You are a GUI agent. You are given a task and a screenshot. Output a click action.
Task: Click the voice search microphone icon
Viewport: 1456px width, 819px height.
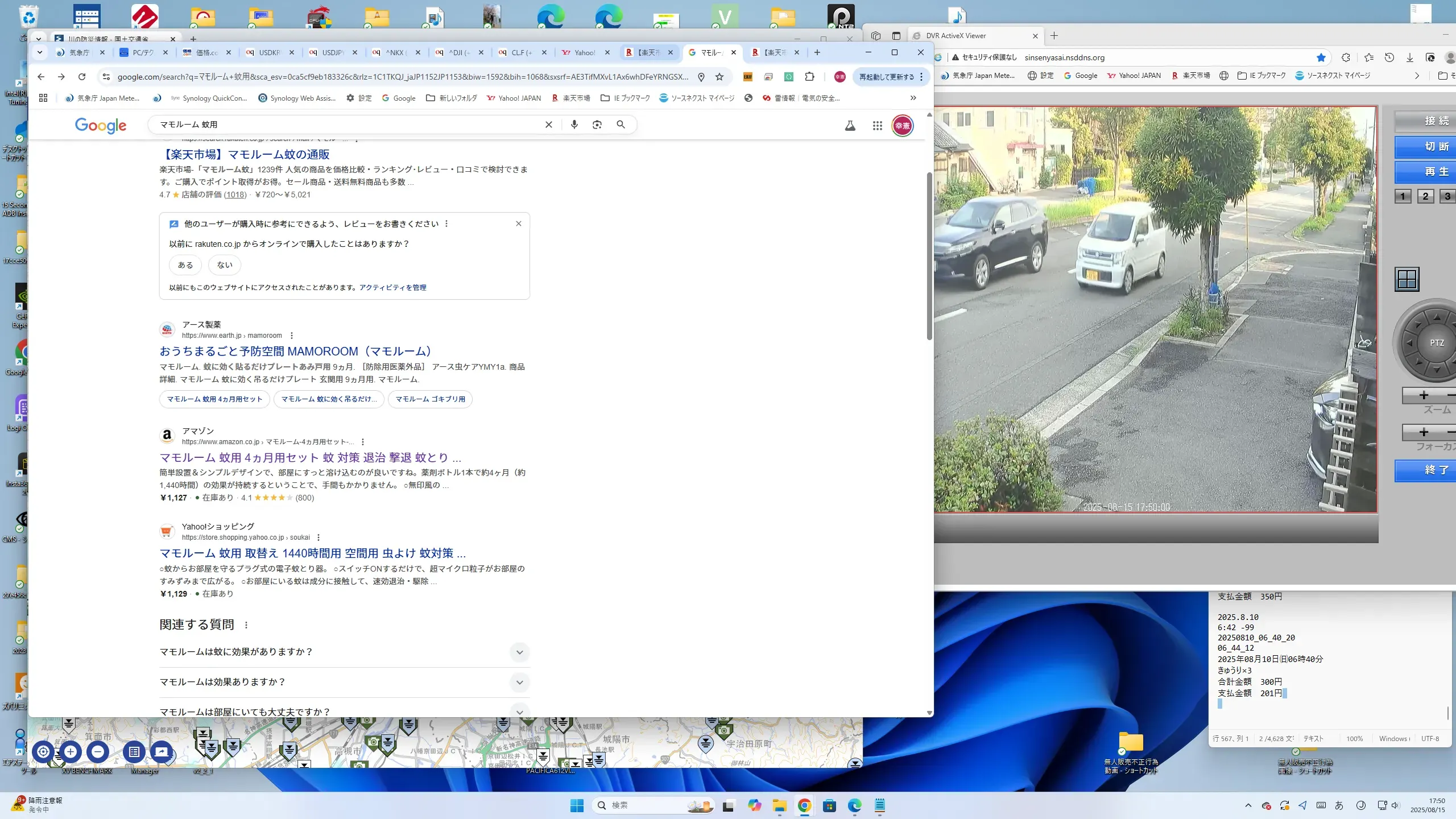point(574,125)
